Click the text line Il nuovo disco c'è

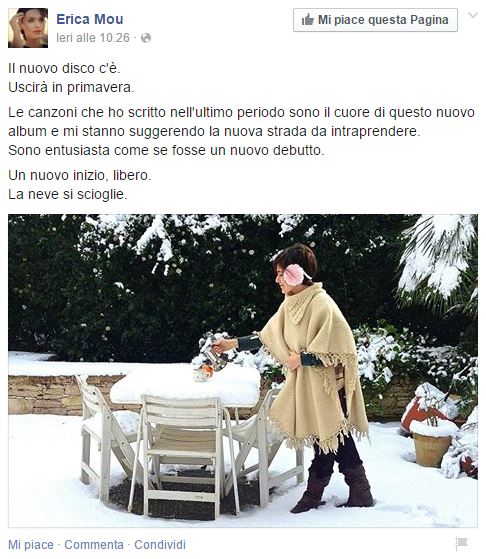[64, 68]
